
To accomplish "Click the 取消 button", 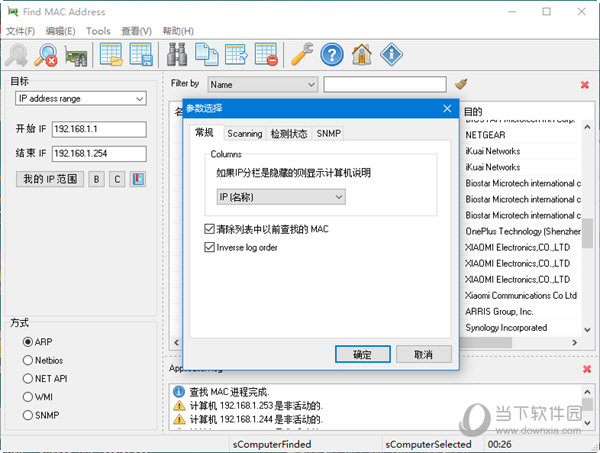I will click(424, 354).
